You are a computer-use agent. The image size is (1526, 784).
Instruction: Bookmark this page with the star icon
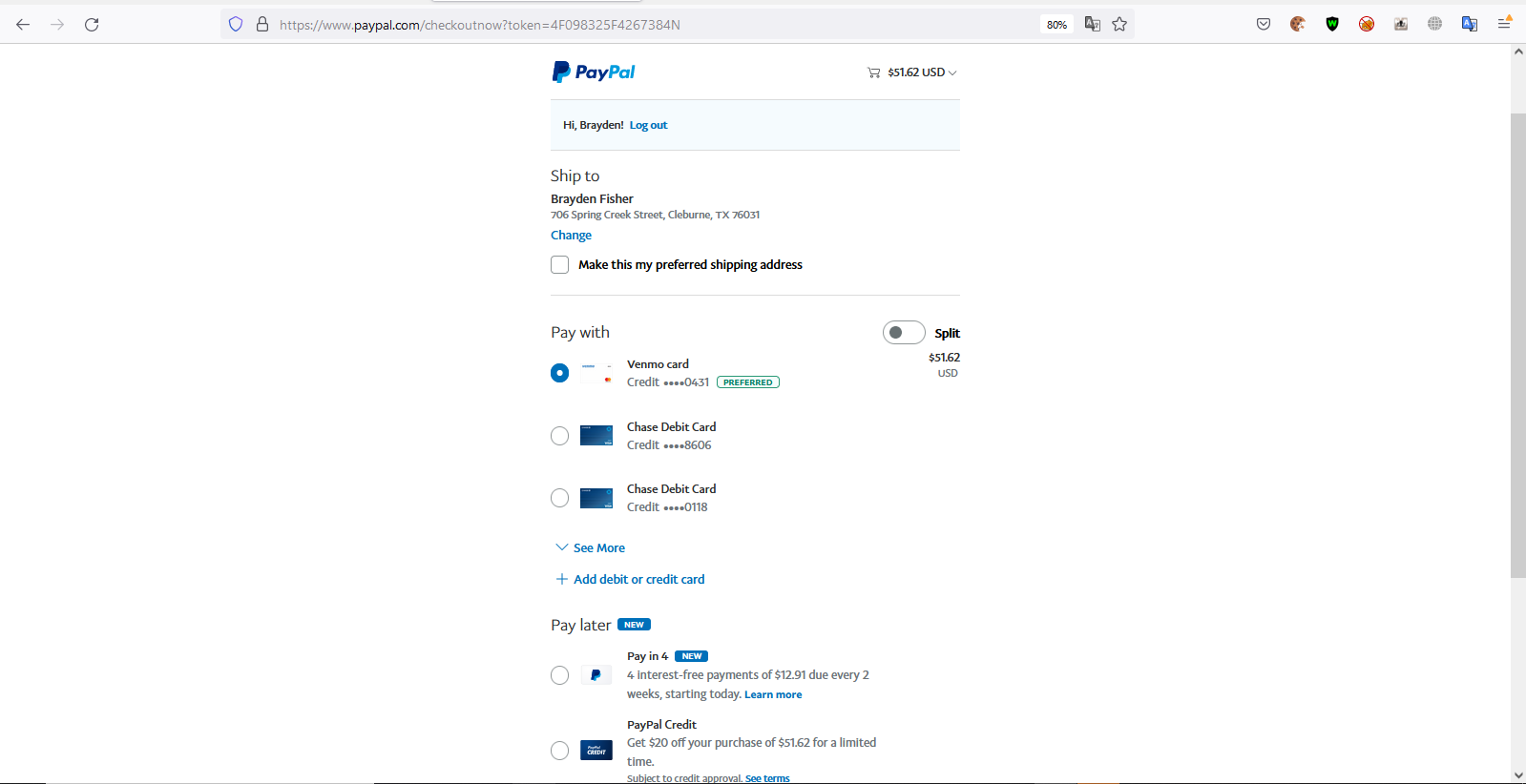point(1119,25)
